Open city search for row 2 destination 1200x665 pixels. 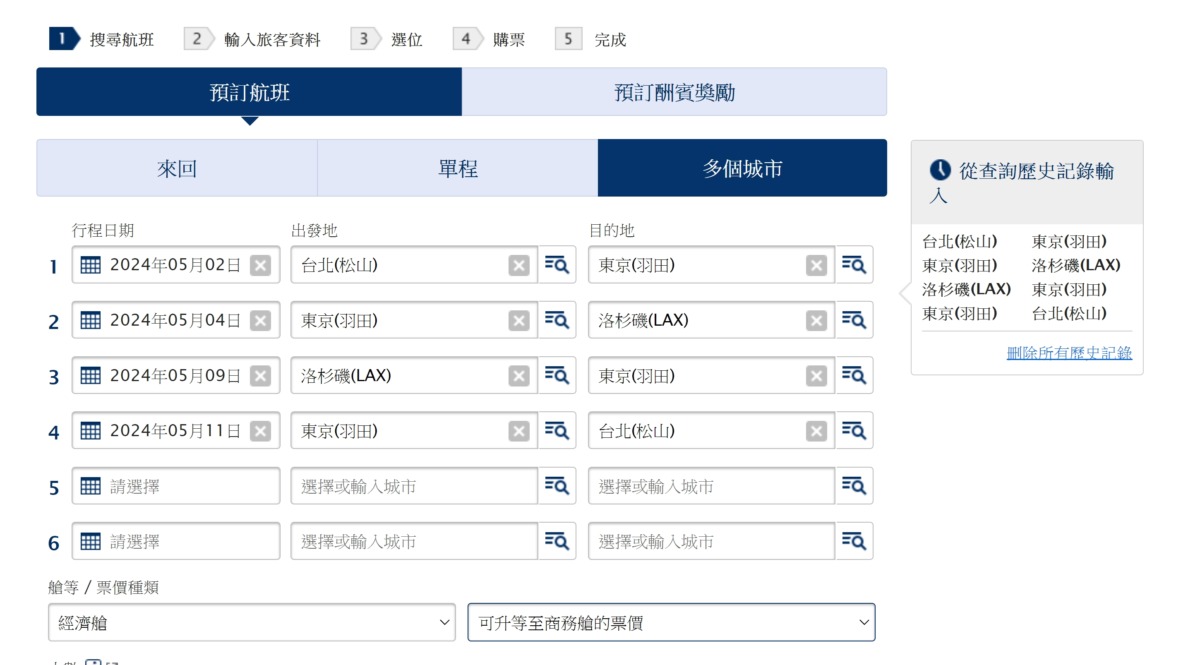tap(854, 320)
